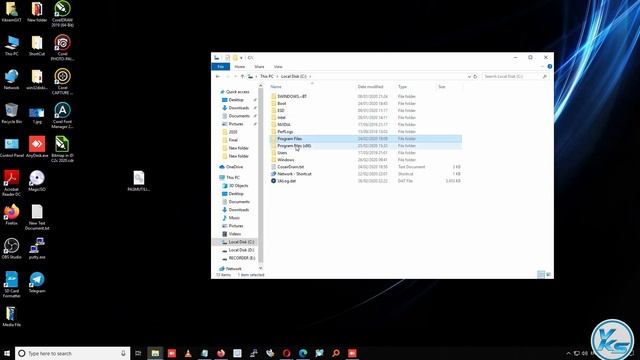The width and height of the screenshot is (640, 360).
Task: Open OneDrive in navigation pane
Action: point(234,167)
